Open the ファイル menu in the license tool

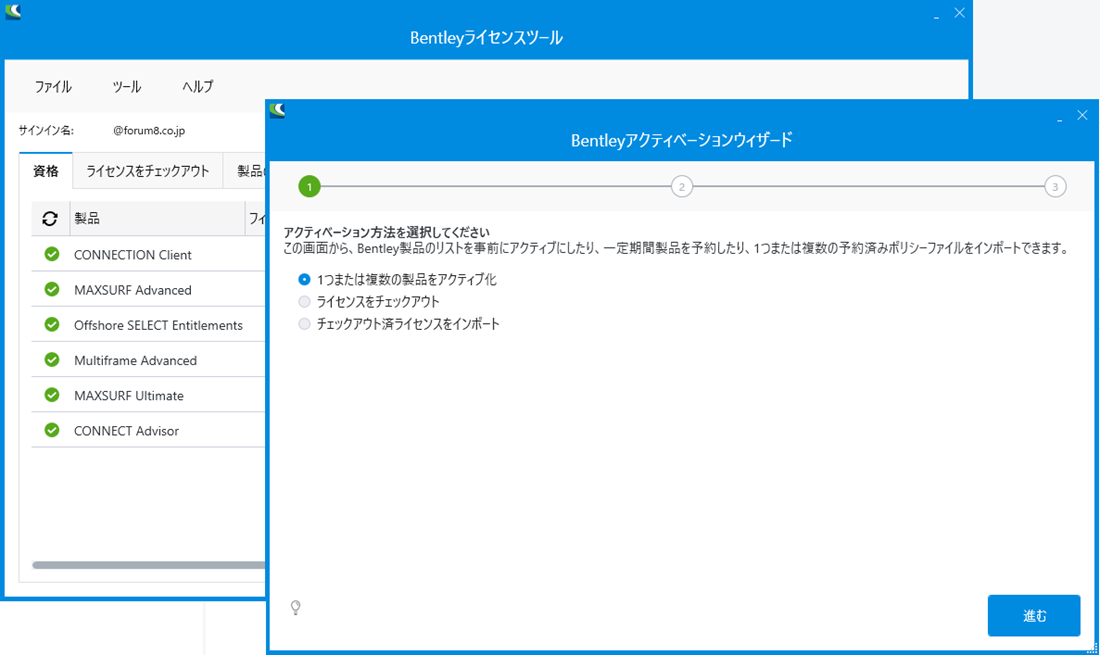(53, 87)
